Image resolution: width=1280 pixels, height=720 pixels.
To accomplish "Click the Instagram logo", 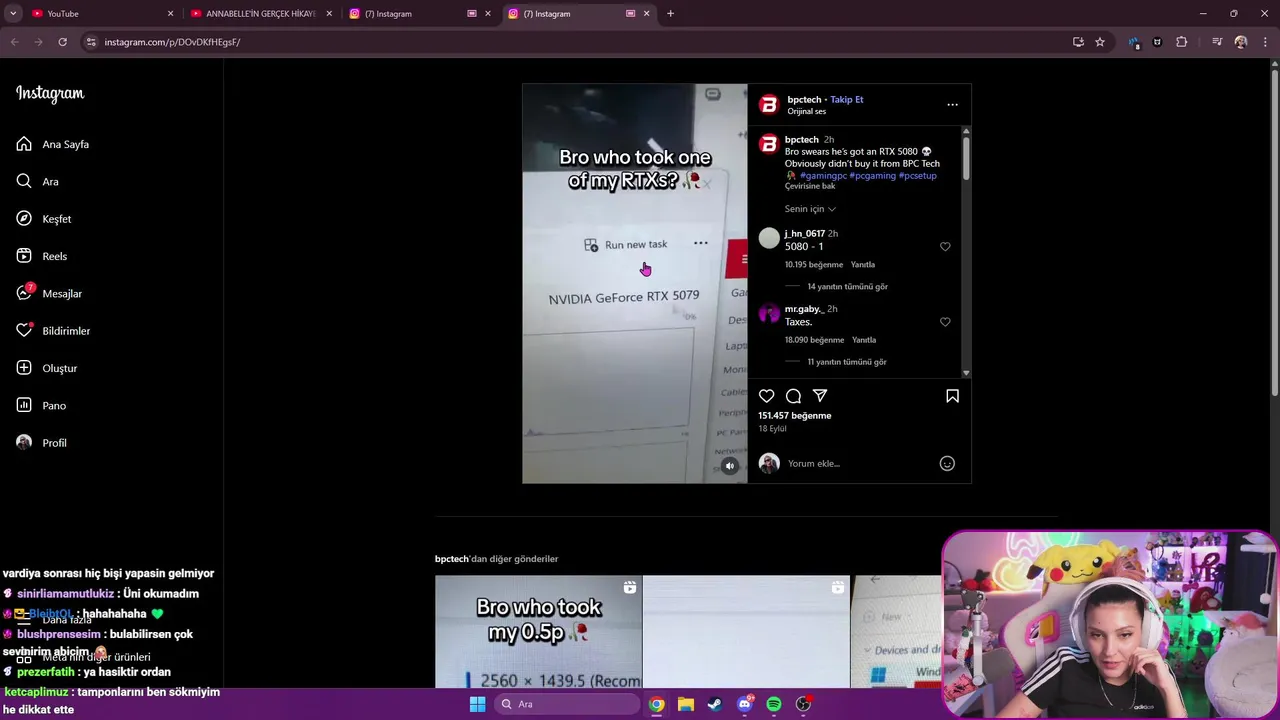I will (x=50, y=94).
